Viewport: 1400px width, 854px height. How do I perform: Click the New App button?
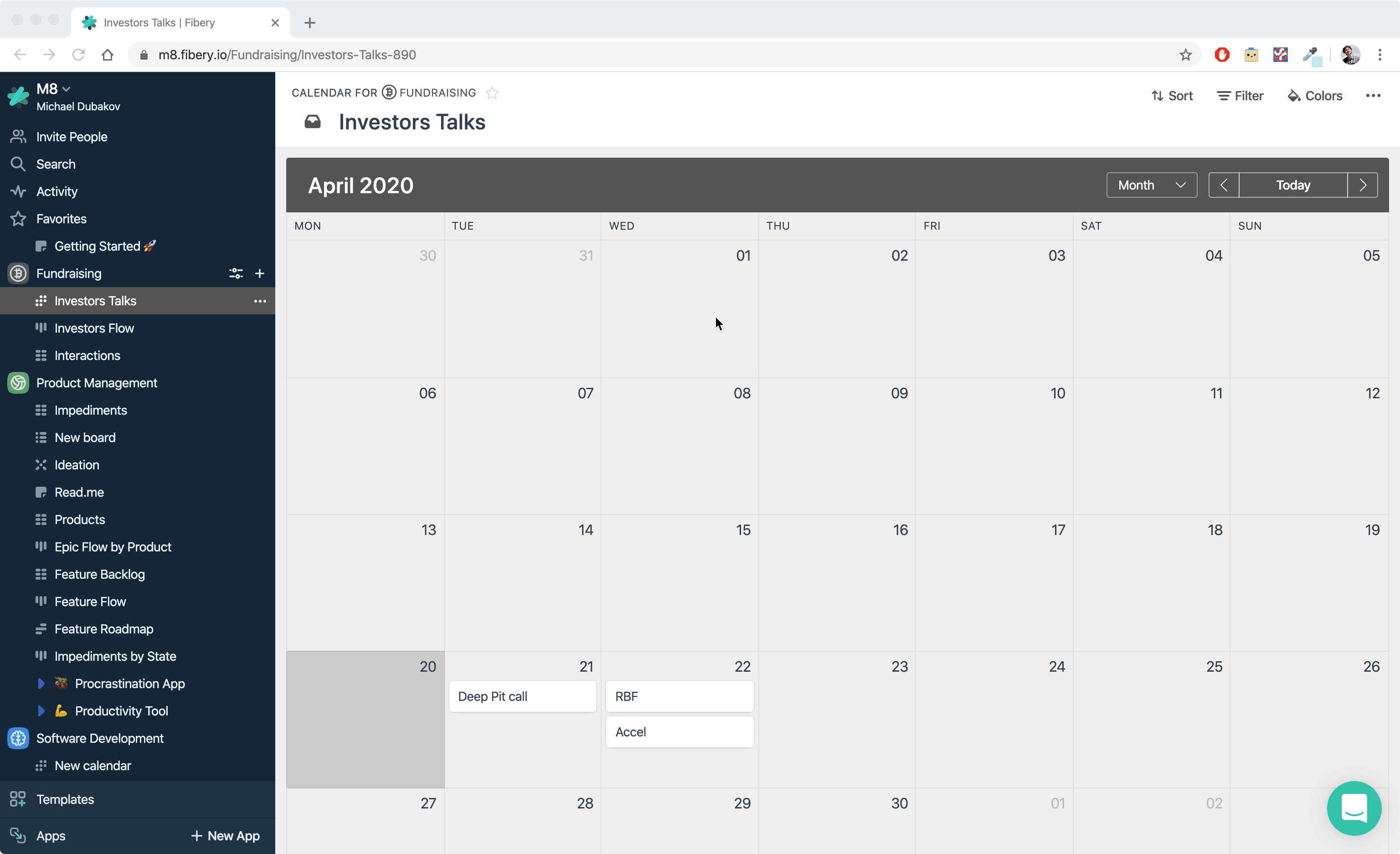click(225, 836)
